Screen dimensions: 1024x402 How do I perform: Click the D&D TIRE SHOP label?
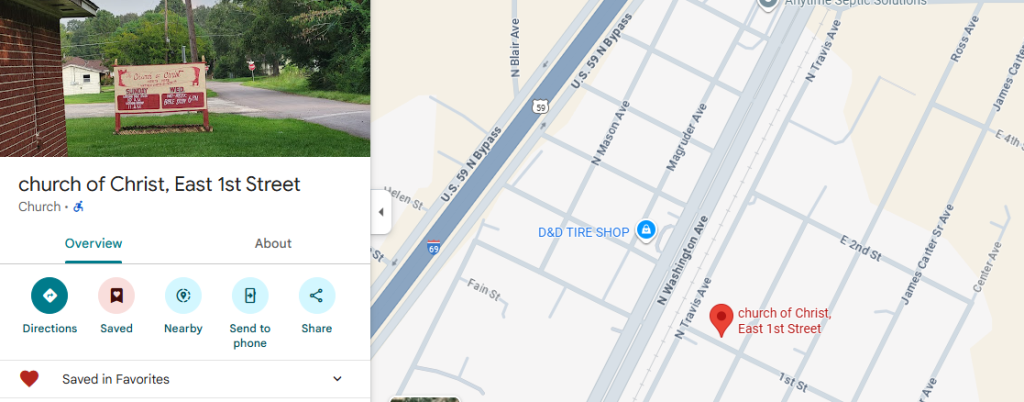583,232
